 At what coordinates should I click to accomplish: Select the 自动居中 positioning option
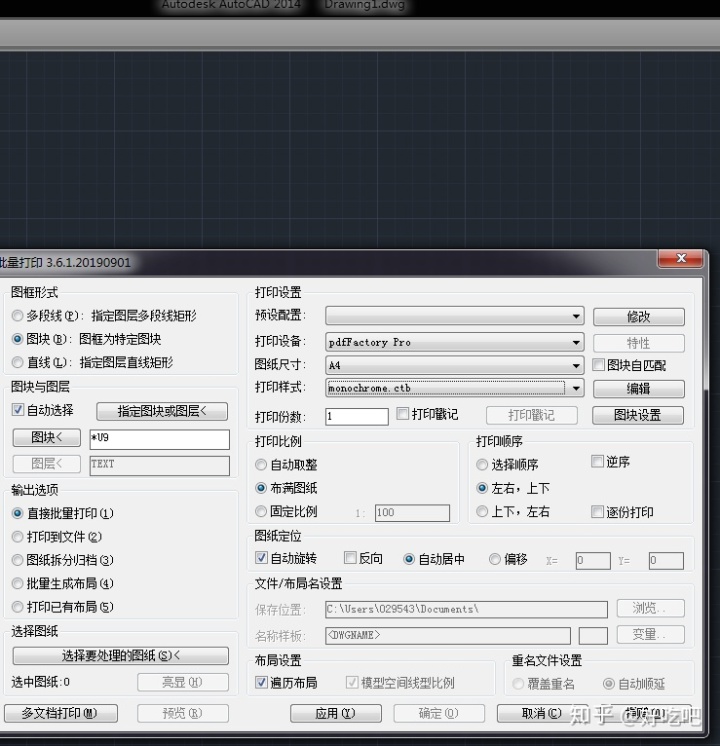[409, 560]
